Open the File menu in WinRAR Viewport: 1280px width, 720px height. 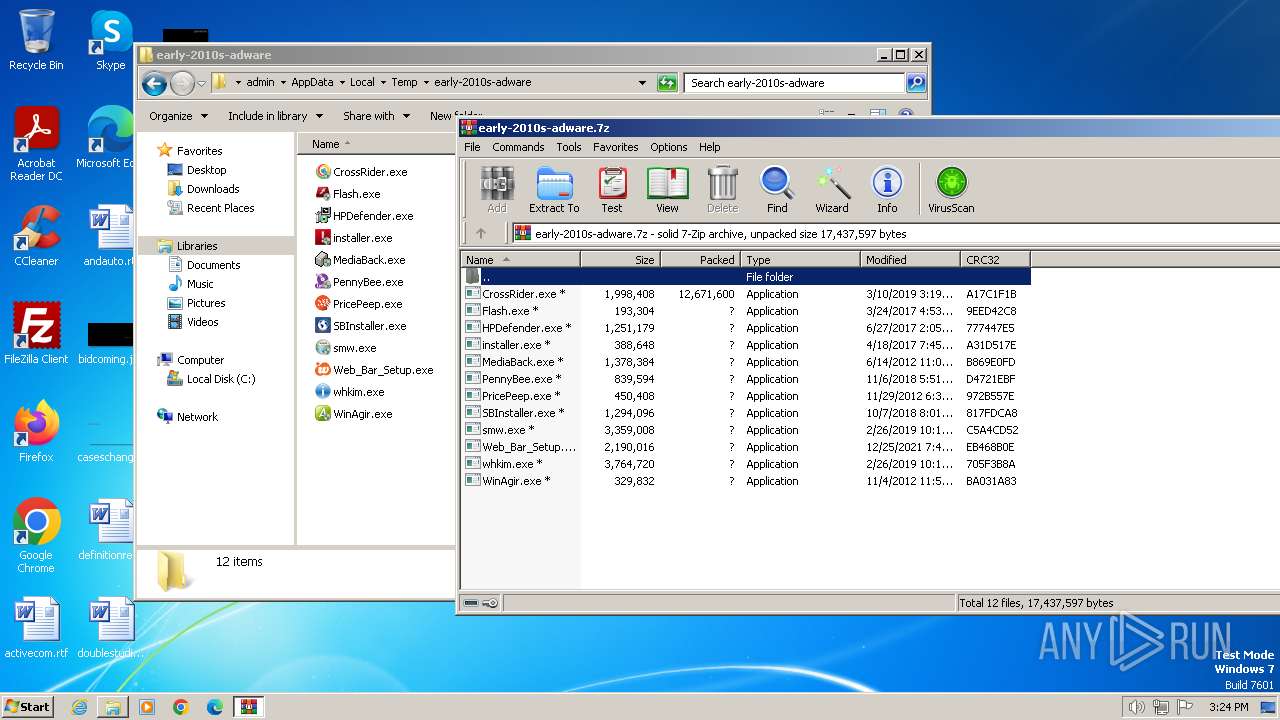472,147
